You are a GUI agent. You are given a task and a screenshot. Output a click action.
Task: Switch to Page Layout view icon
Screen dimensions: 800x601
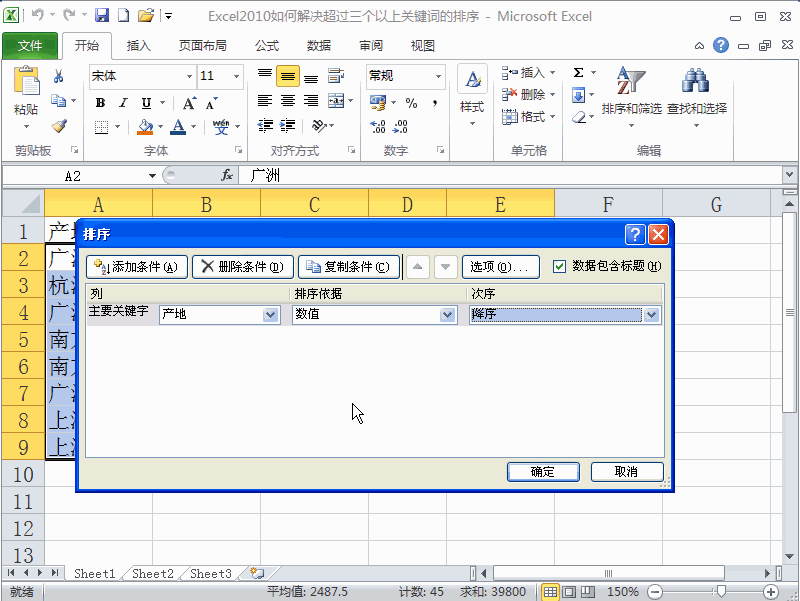pyautogui.click(x=569, y=592)
